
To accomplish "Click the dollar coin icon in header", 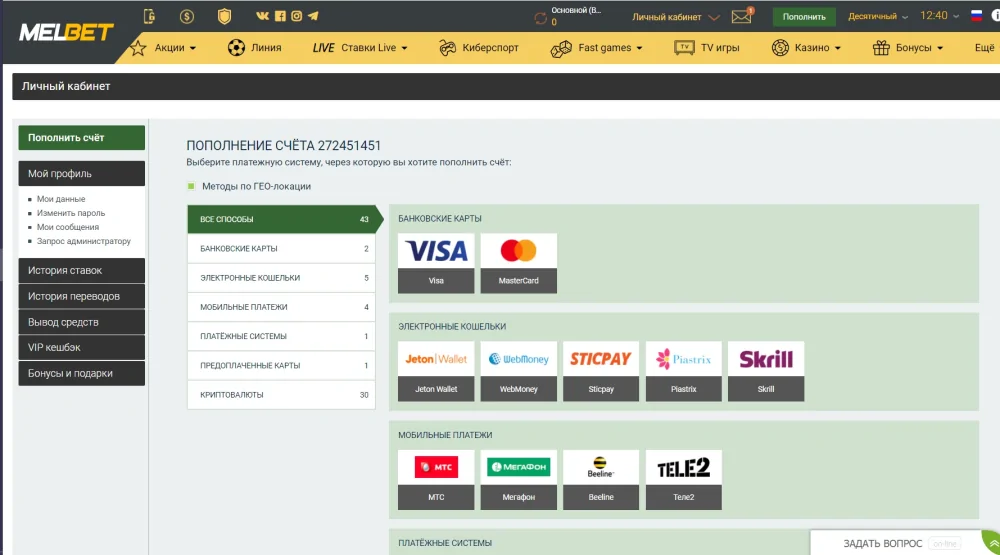I will (x=187, y=16).
